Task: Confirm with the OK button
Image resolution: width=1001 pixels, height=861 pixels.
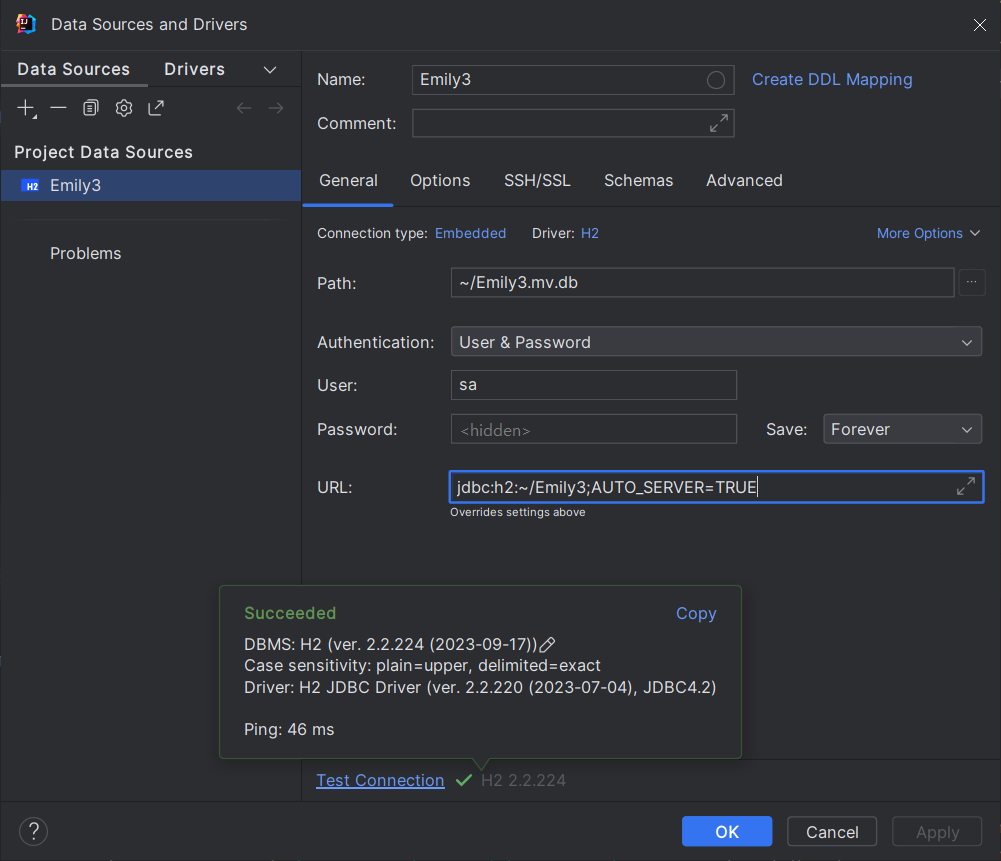Action: pyautogui.click(x=726, y=831)
